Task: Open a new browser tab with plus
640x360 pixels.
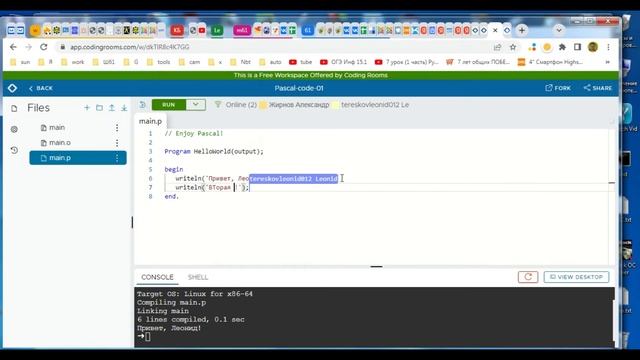Action: 522,30
